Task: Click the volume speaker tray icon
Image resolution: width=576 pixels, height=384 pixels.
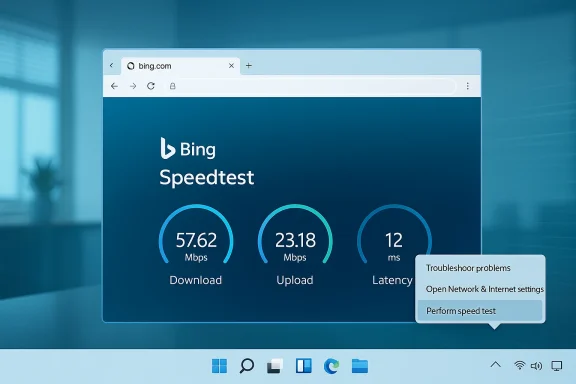Action: pyautogui.click(x=537, y=366)
